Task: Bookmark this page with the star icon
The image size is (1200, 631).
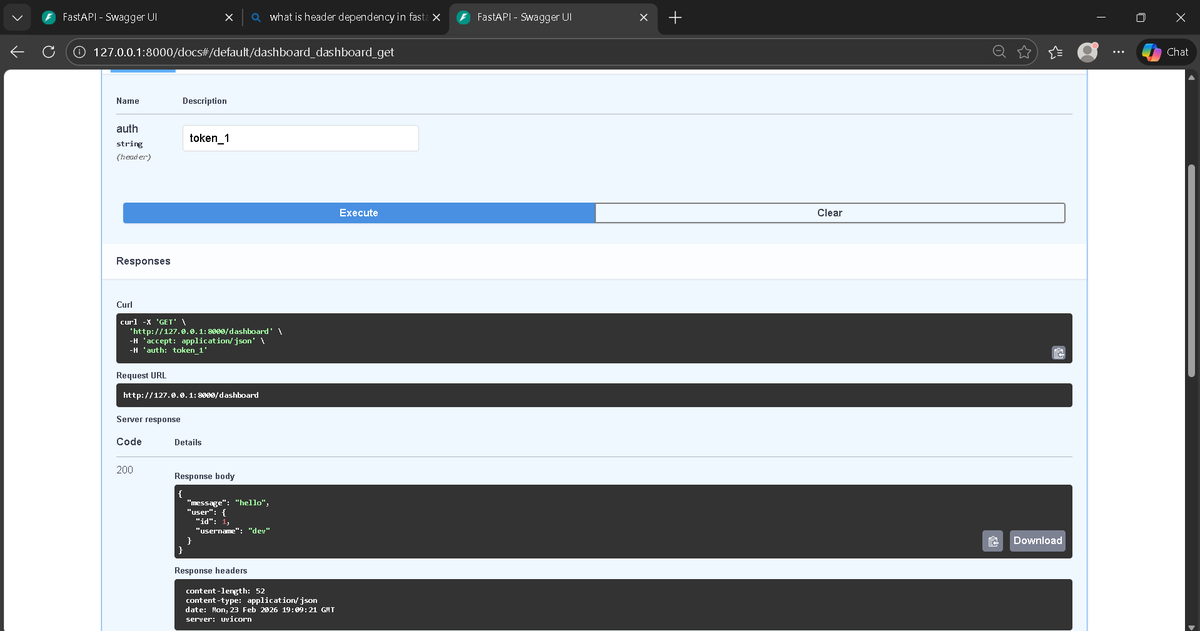Action: (x=1025, y=52)
